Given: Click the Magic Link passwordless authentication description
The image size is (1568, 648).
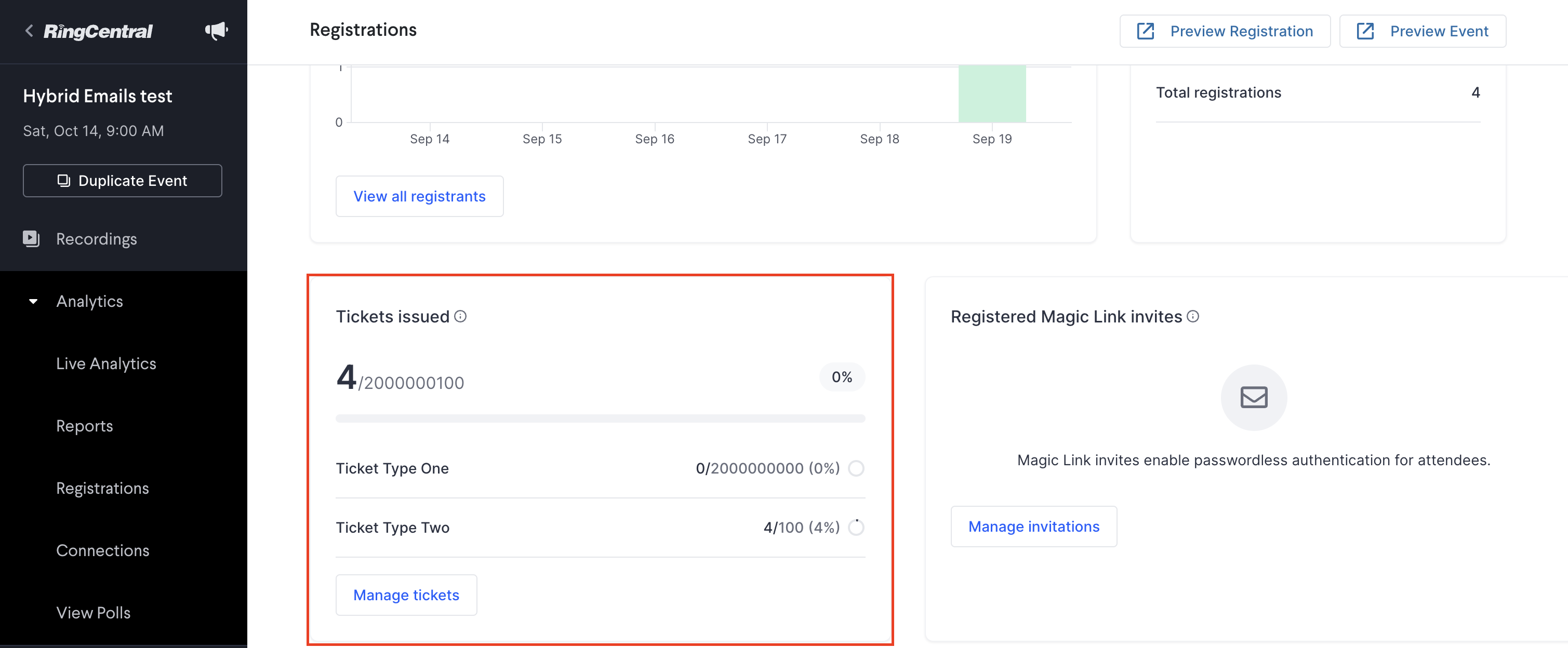Looking at the screenshot, I should point(1253,460).
